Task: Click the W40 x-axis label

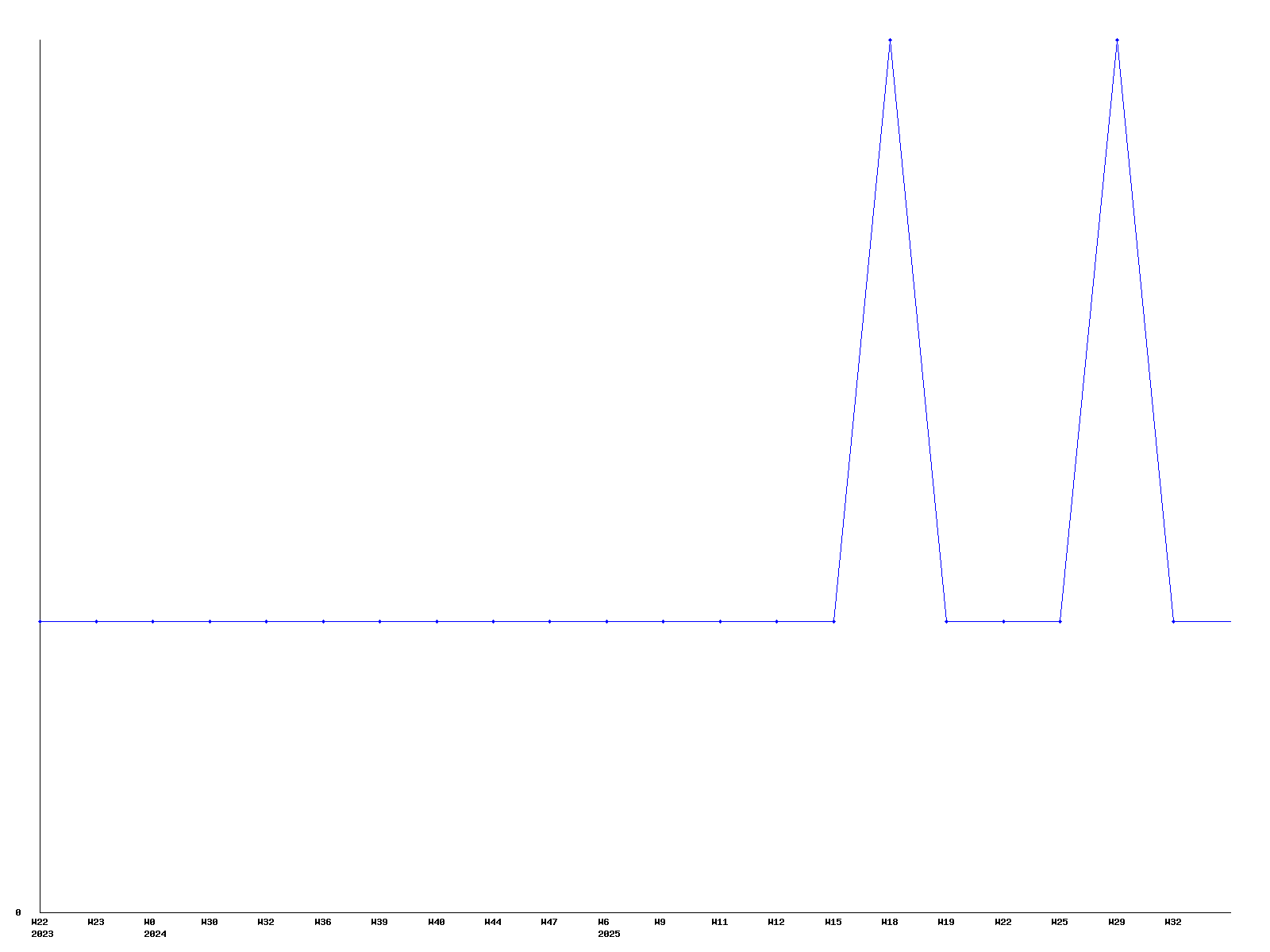Action: [x=437, y=922]
